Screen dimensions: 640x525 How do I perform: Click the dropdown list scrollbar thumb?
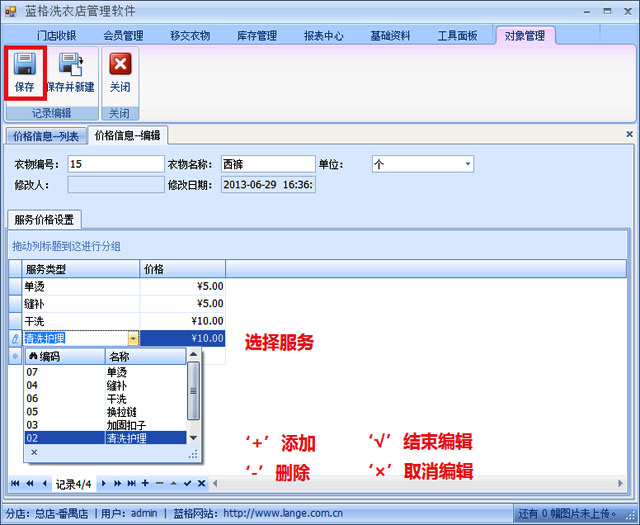[x=193, y=391]
